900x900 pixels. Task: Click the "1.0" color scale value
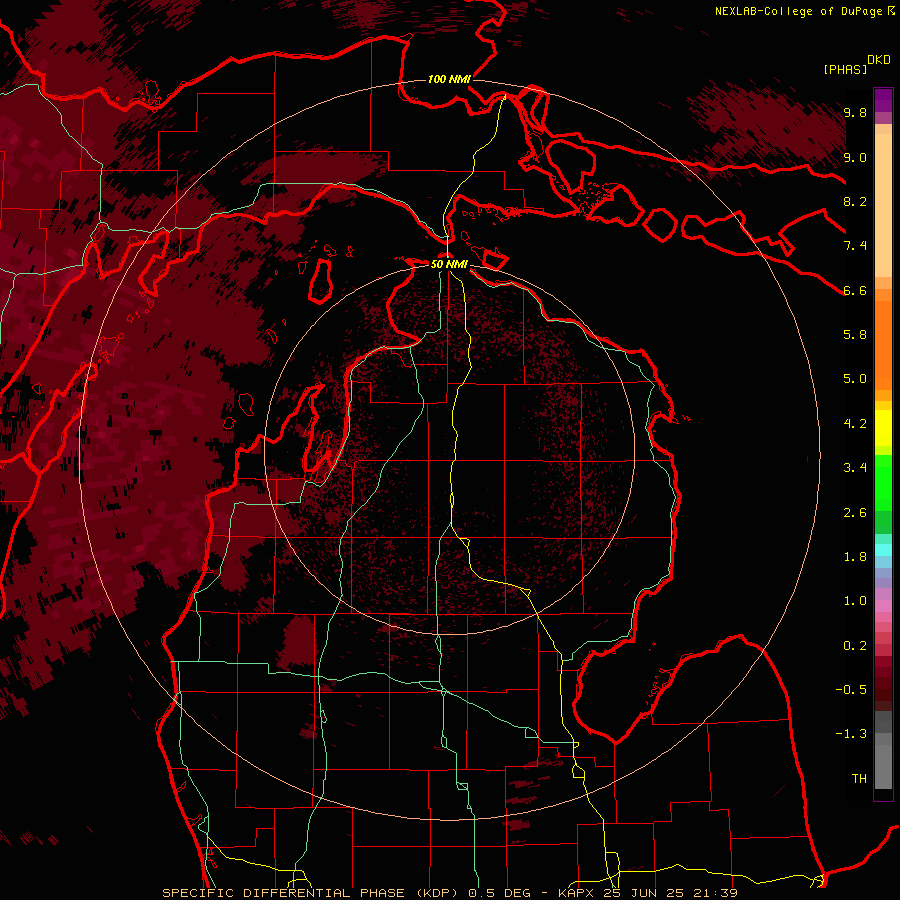pos(855,601)
